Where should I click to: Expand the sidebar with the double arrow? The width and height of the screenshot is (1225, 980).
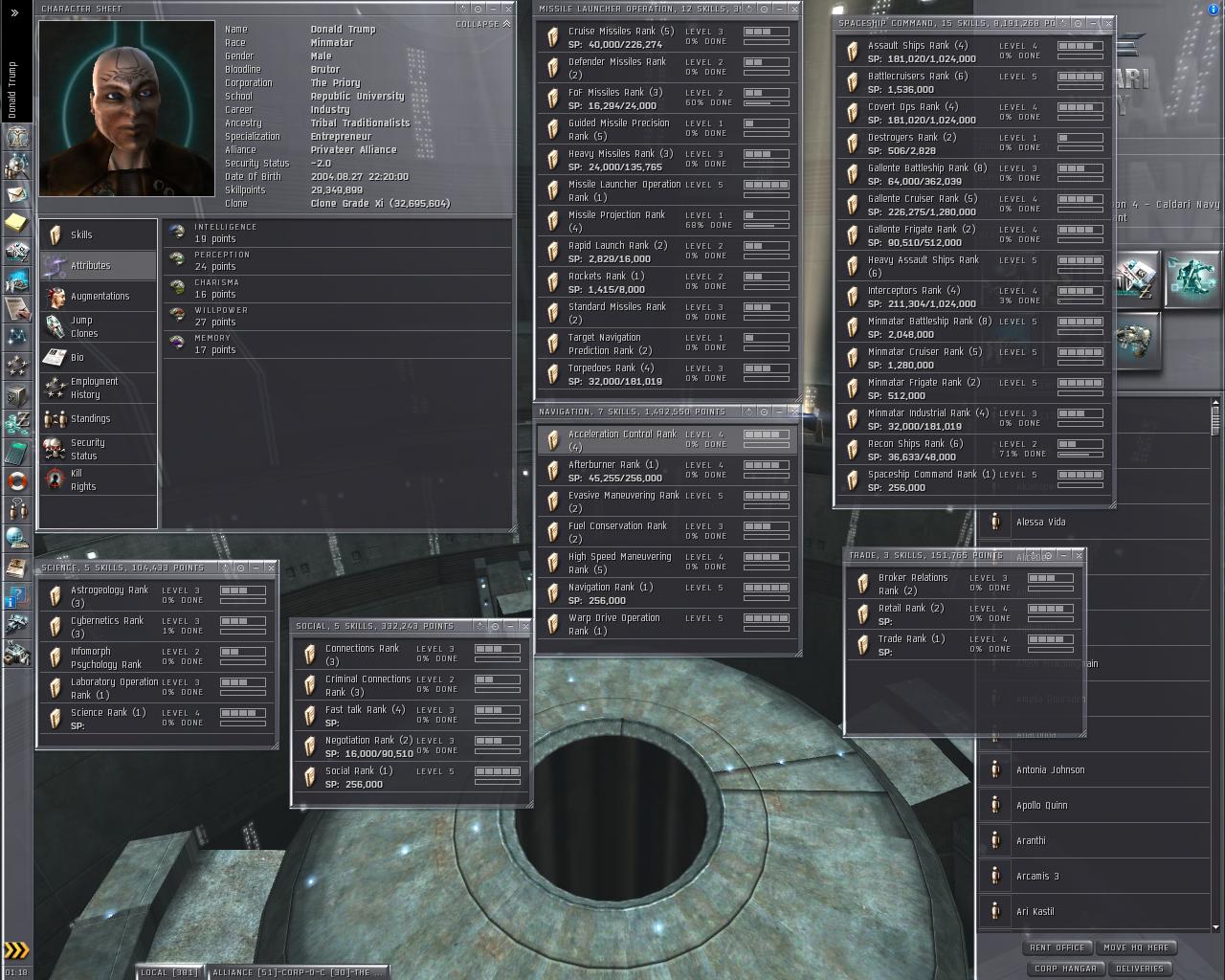point(15,12)
